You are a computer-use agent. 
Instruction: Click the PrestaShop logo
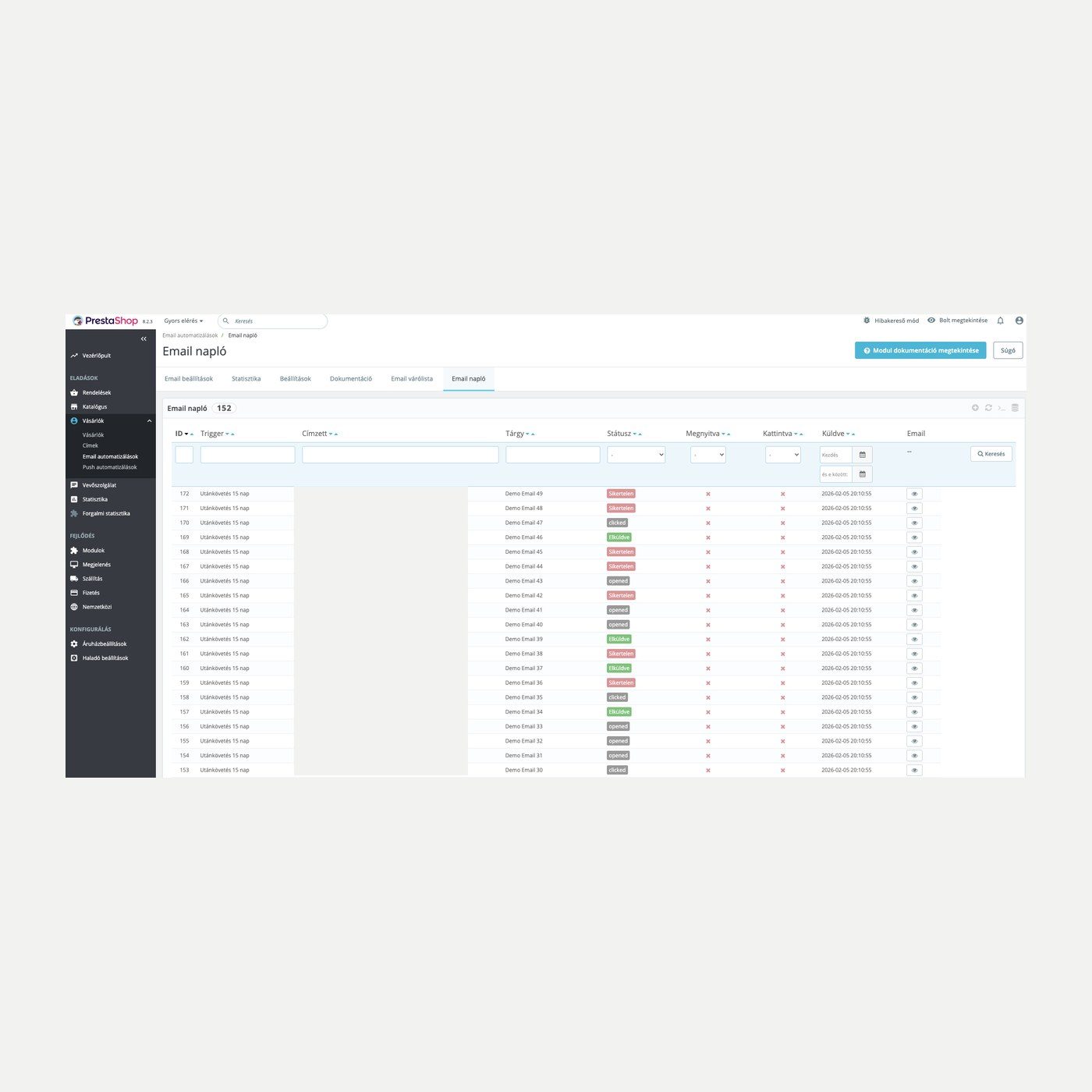tap(105, 321)
